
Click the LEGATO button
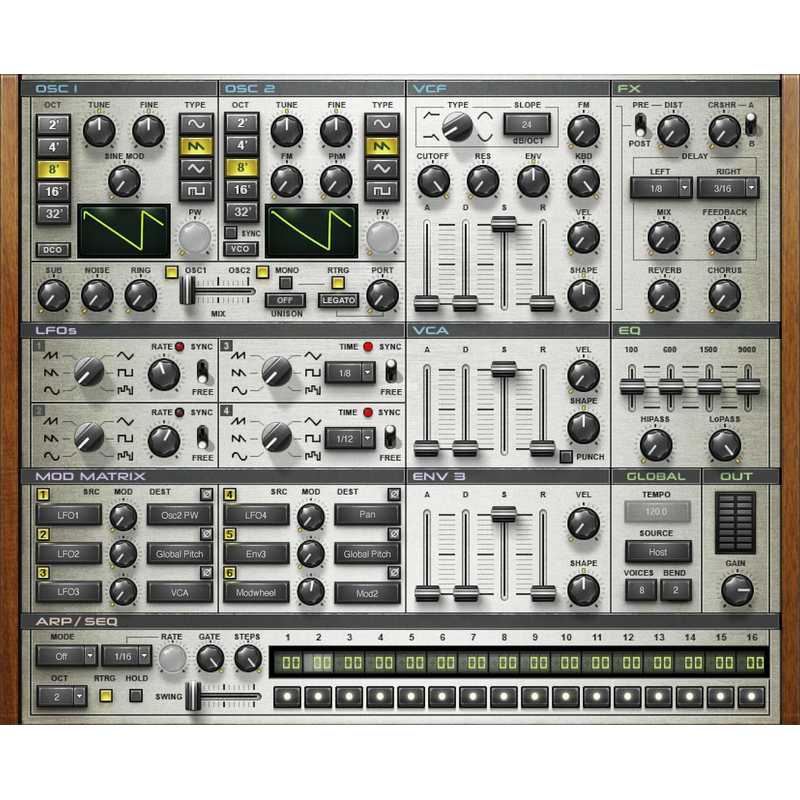tap(338, 299)
